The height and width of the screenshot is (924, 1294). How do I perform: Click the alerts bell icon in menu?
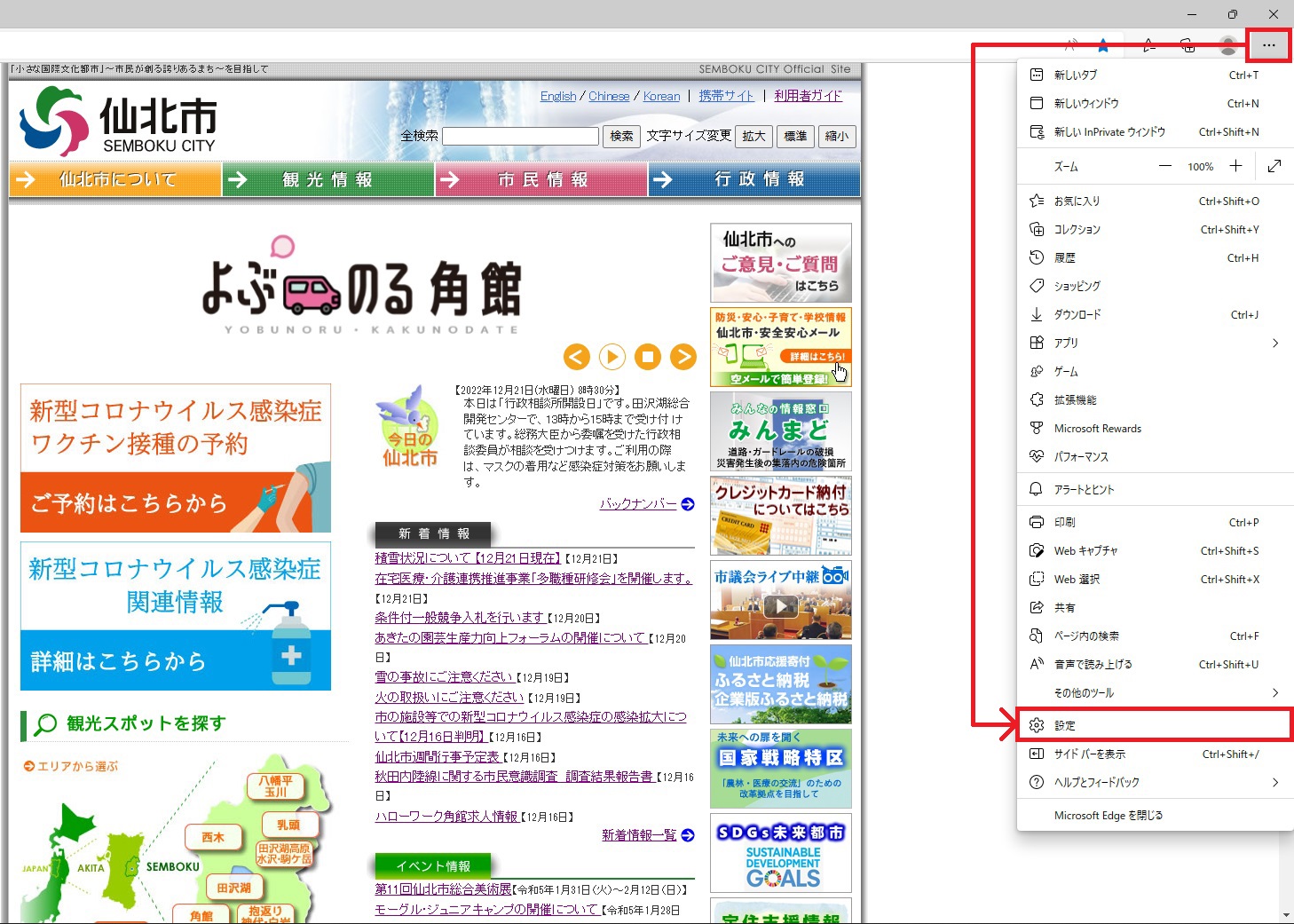point(1036,489)
